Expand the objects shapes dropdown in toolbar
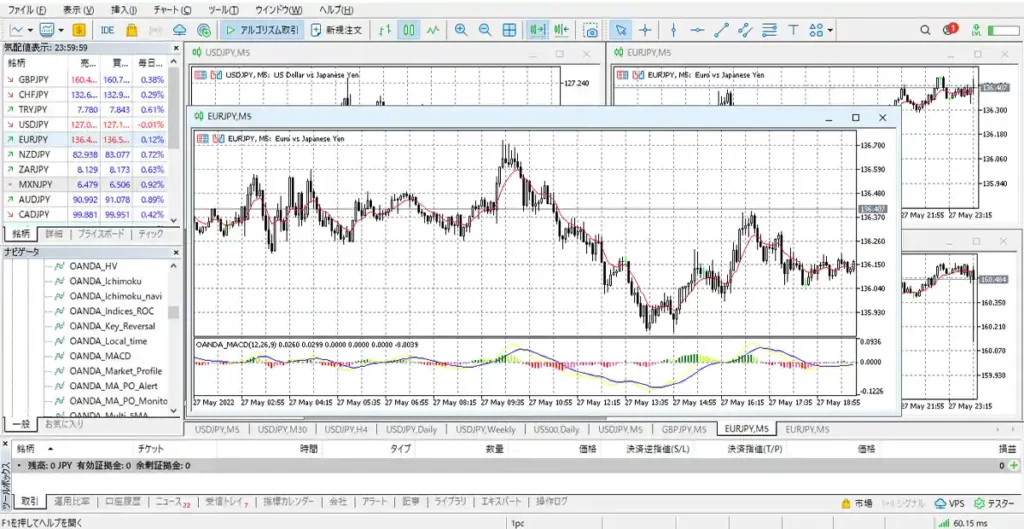 pyautogui.click(x=831, y=30)
